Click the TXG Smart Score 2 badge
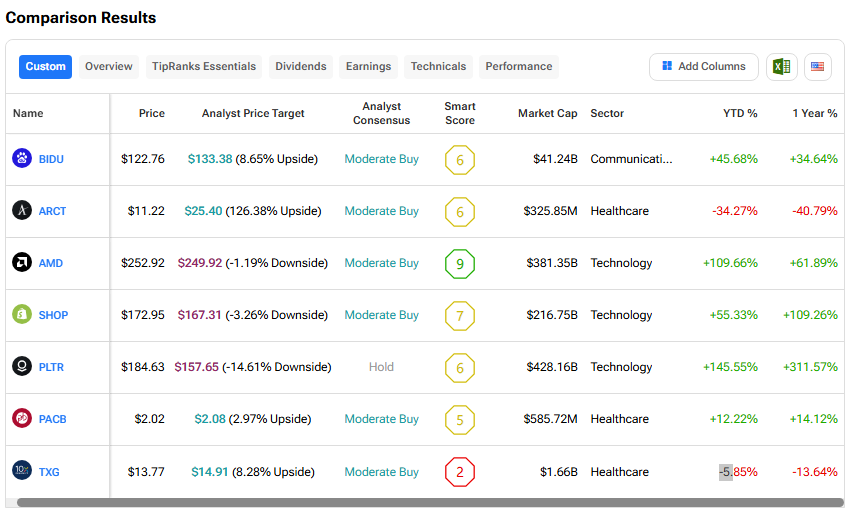 click(460, 472)
